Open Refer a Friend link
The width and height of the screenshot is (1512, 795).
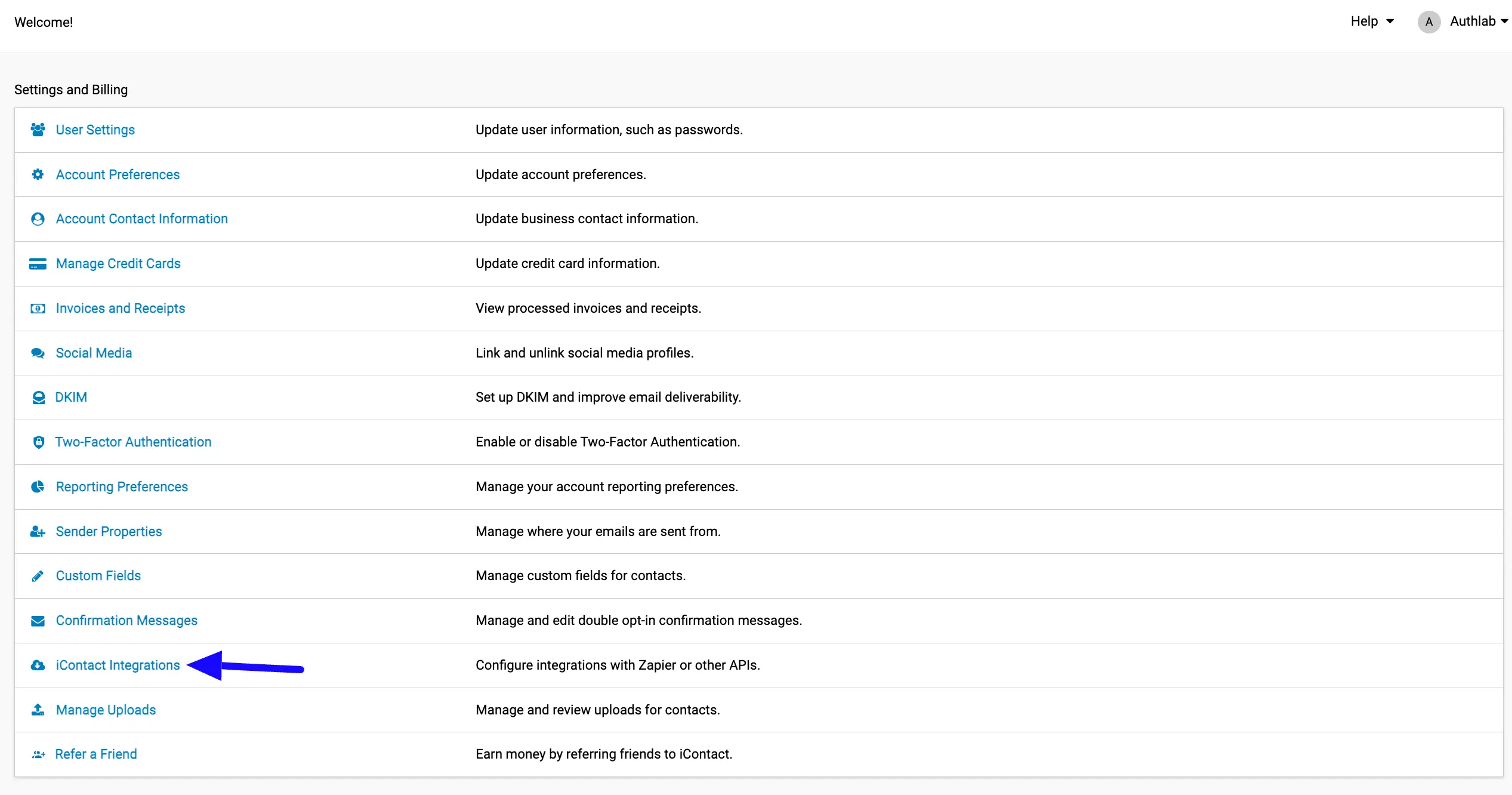[x=96, y=754]
